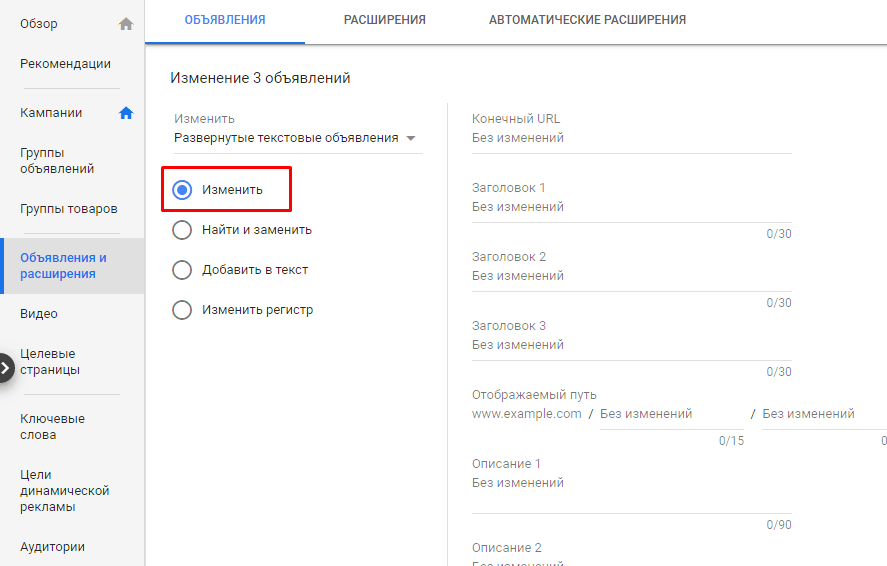
Task: Click the home icon beside Обзор
Action: pyautogui.click(x=125, y=24)
